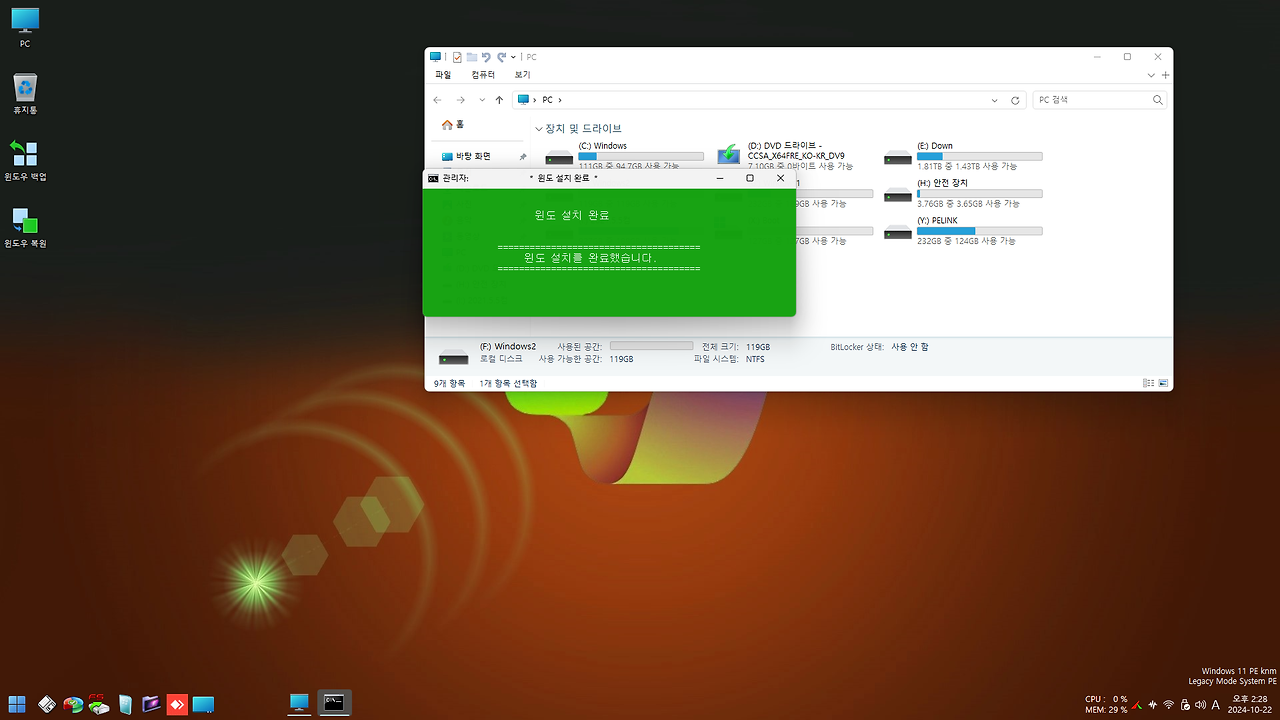
Task: Click the (F:) Windows2 details pane drive icon
Action: [x=453, y=356]
